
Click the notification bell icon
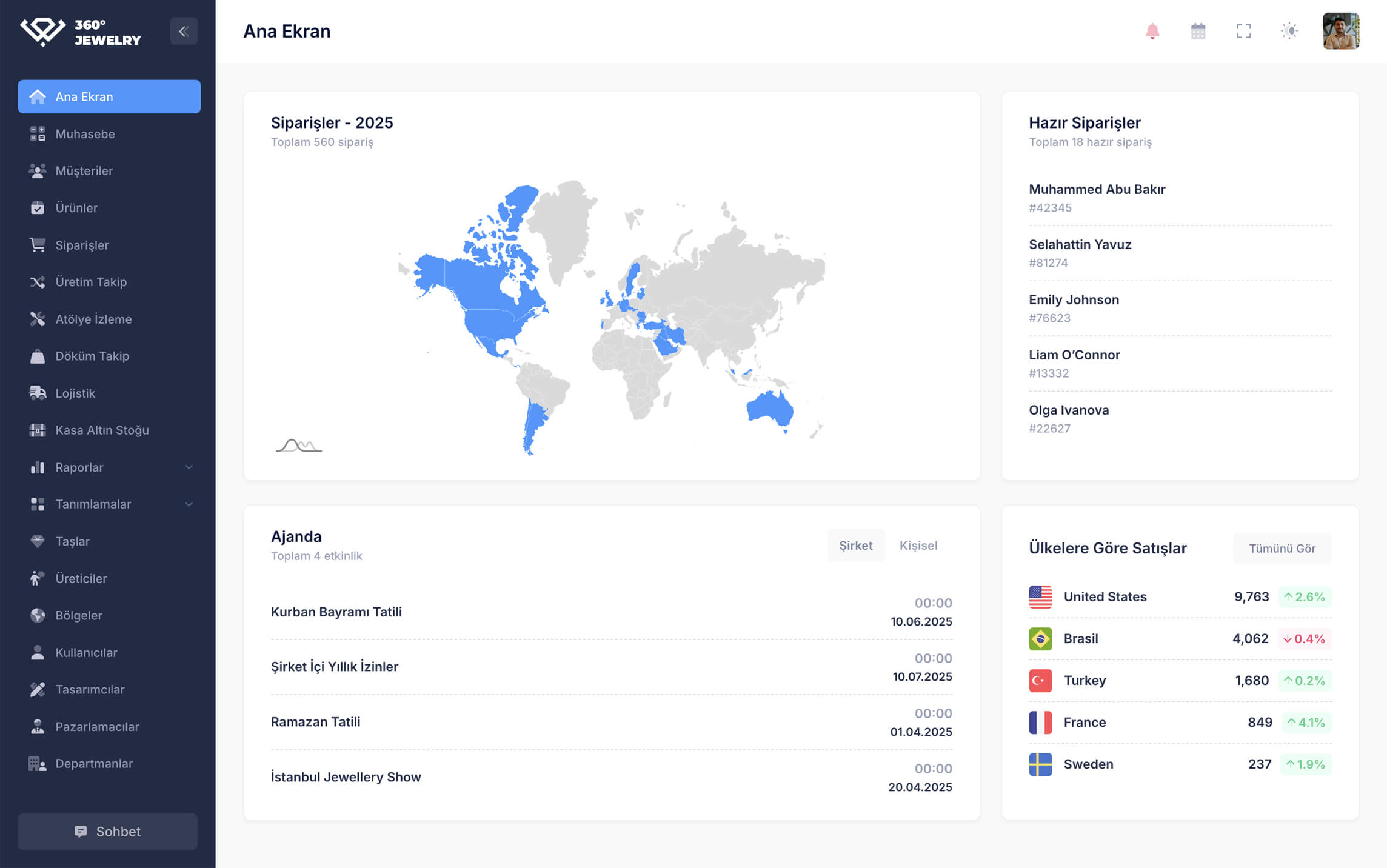click(x=1152, y=31)
